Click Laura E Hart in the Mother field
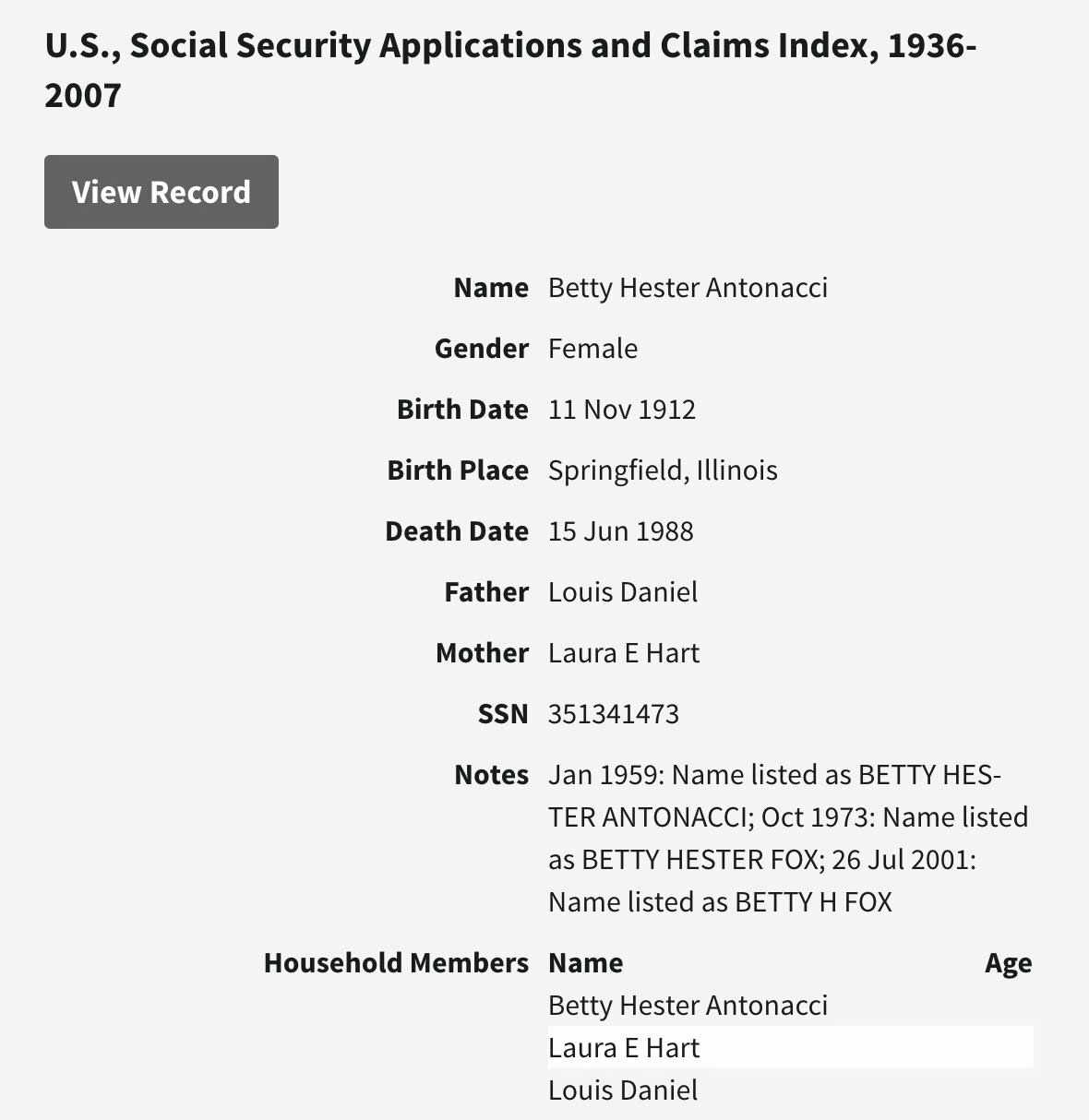Image resolution: width=1089 pixels, height=1120 pixels. pos(624,653)
